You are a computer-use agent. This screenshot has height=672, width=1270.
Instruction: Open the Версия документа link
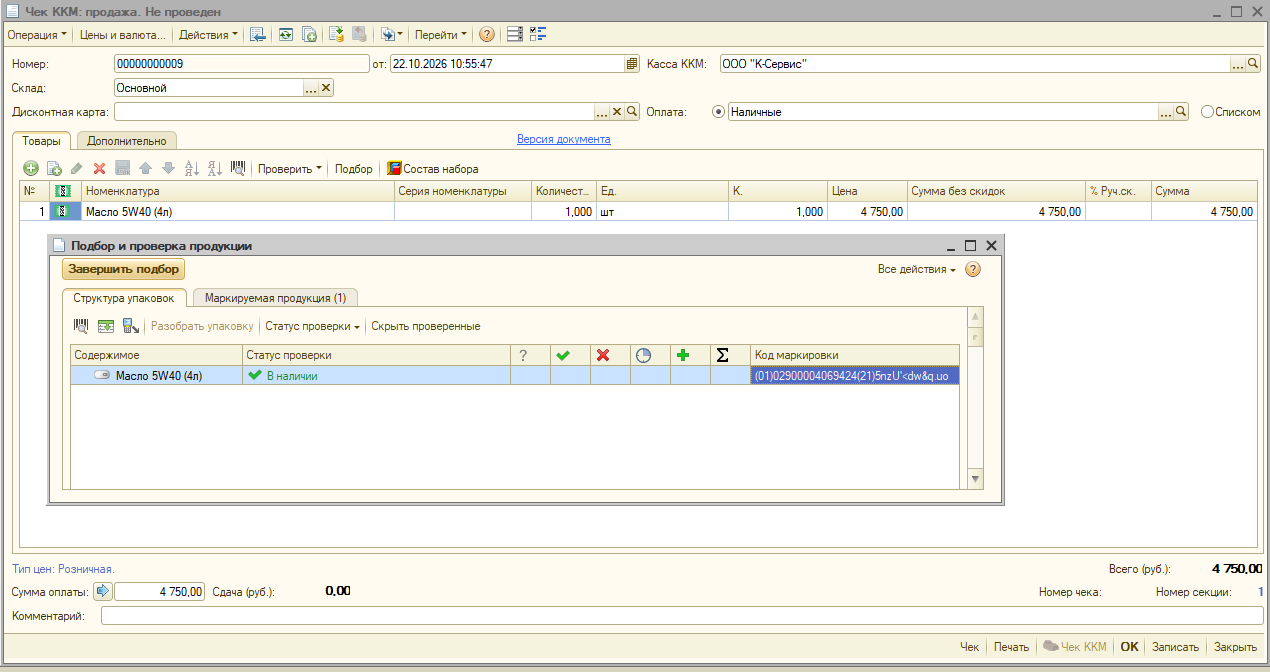click(x=564, y=139)
